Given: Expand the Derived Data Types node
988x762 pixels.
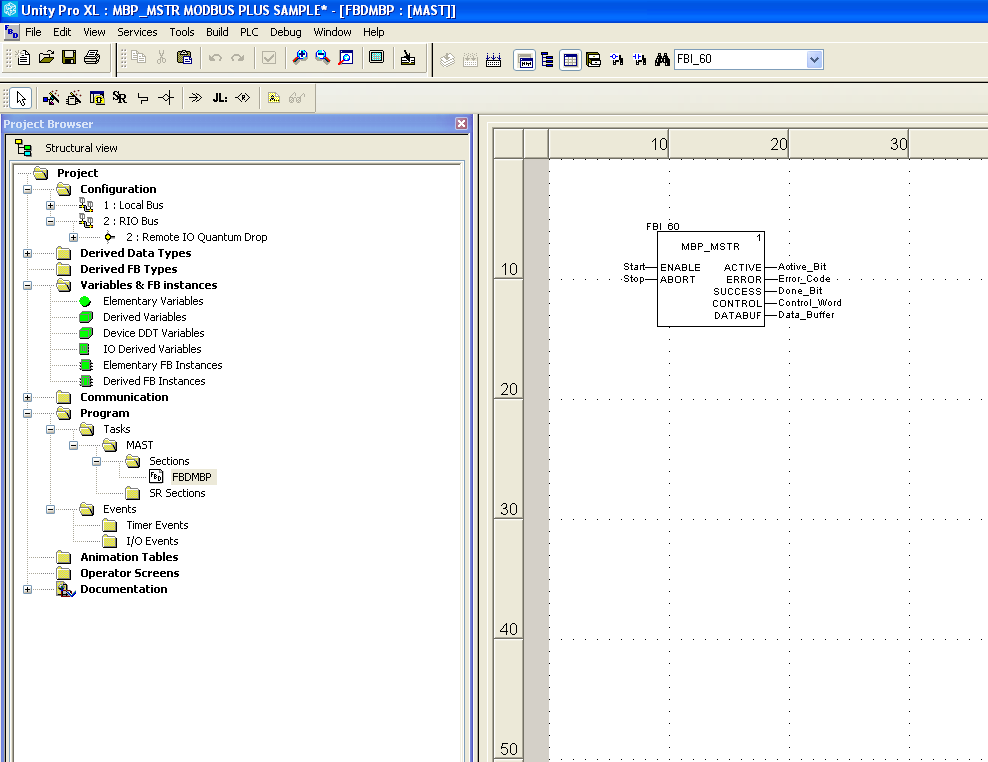Looking at the screenshot, I should 27,253.
